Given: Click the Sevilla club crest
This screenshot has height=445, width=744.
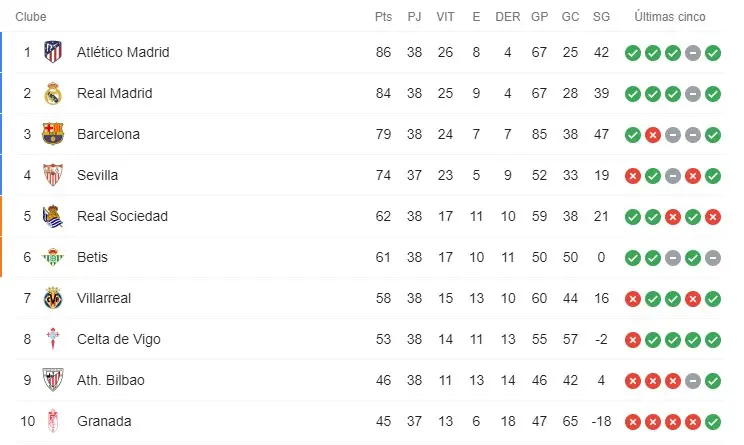Looking at the screenshot, I should pos(53,175).
